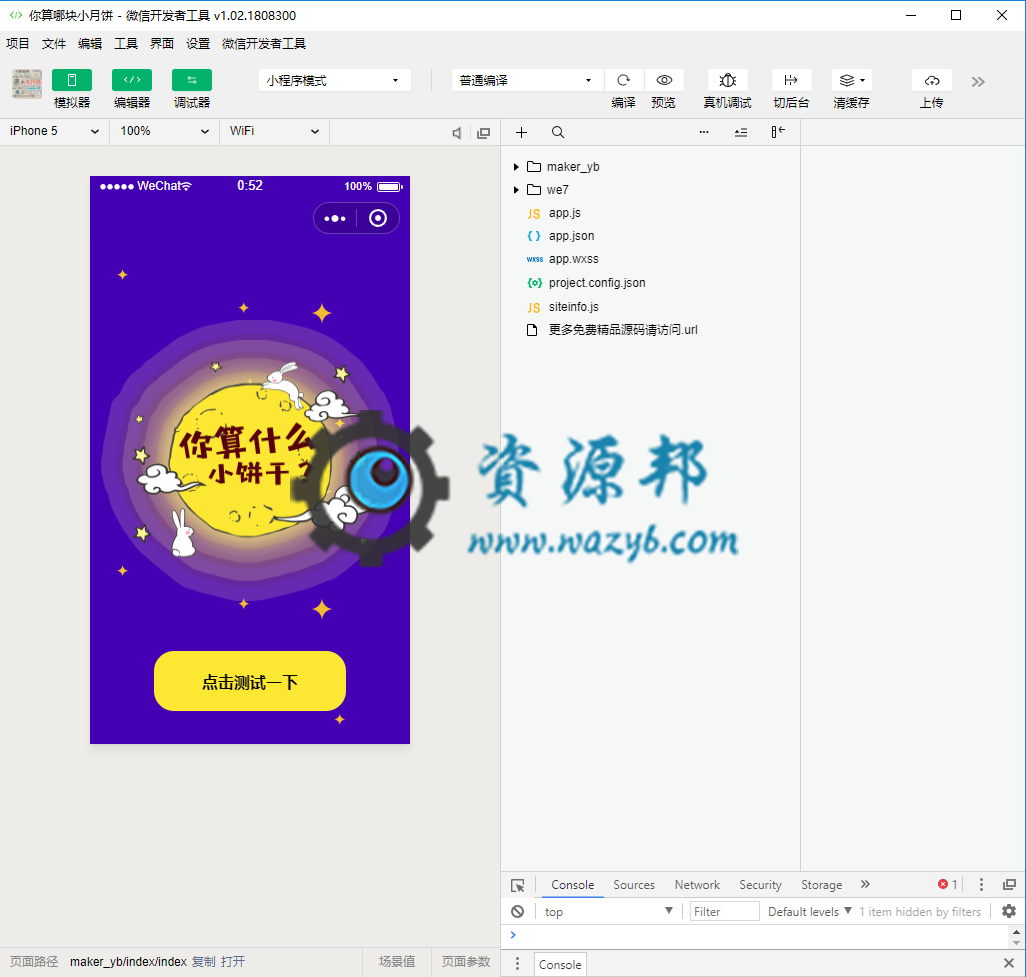Hide the file tree panel icon
1026x977 pixels.
click(778, 132)
